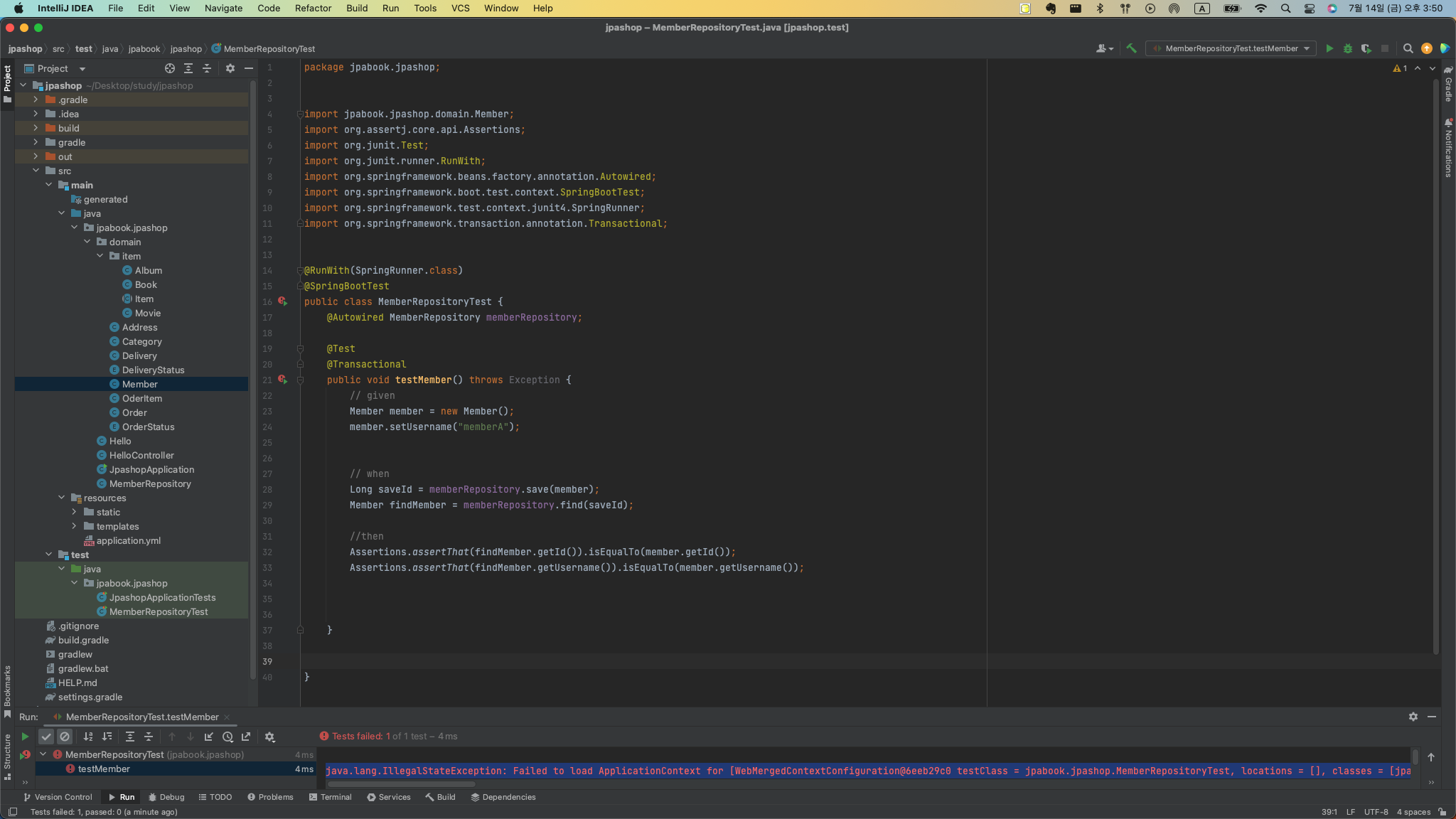
Task: Open test history clock icon
Action: (x=227, y=737)
